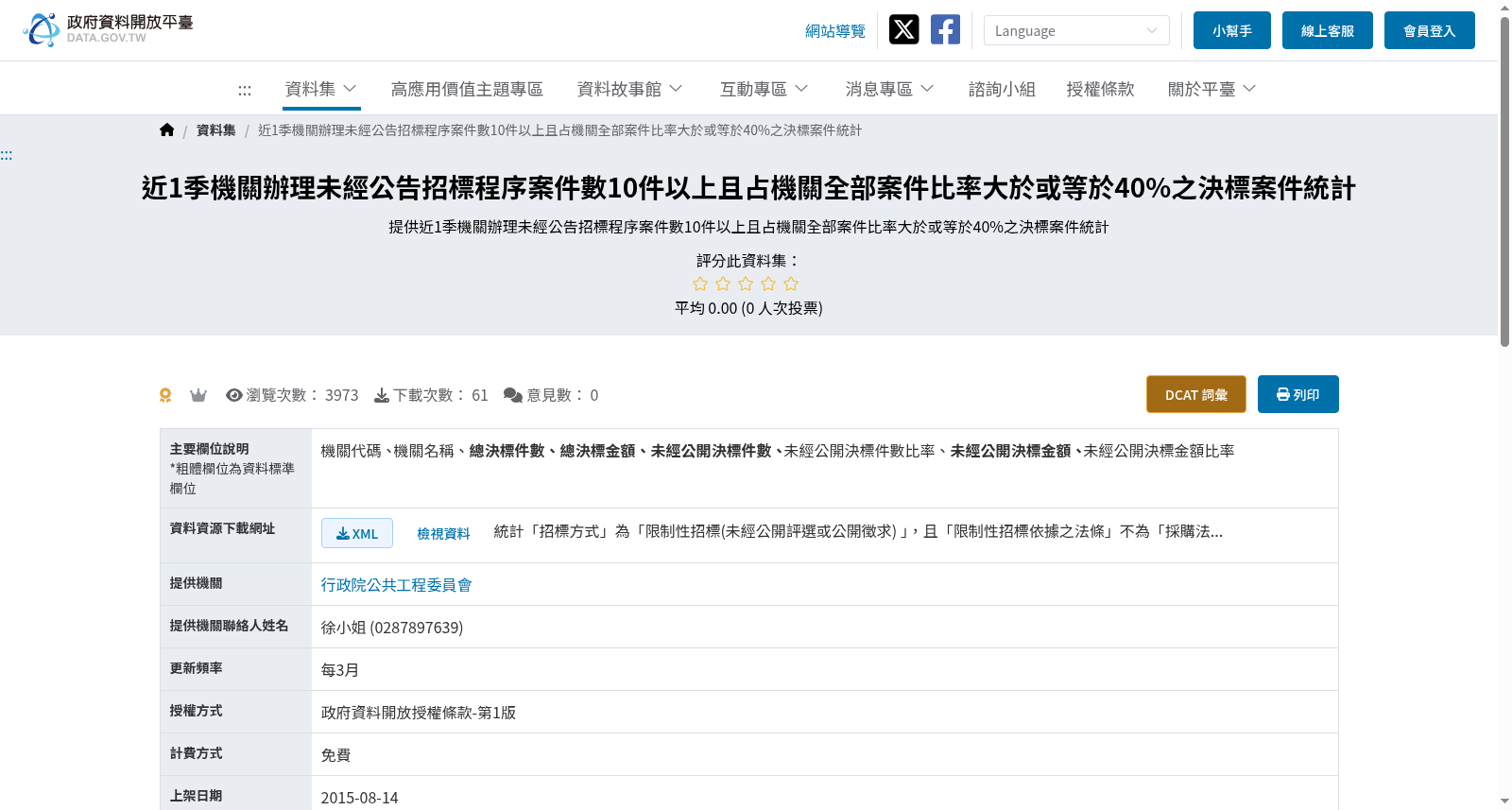The image size is (1512, 810).
Task: Click the fee value 免費
Action: pyautogui.click(x=335, y=755)
